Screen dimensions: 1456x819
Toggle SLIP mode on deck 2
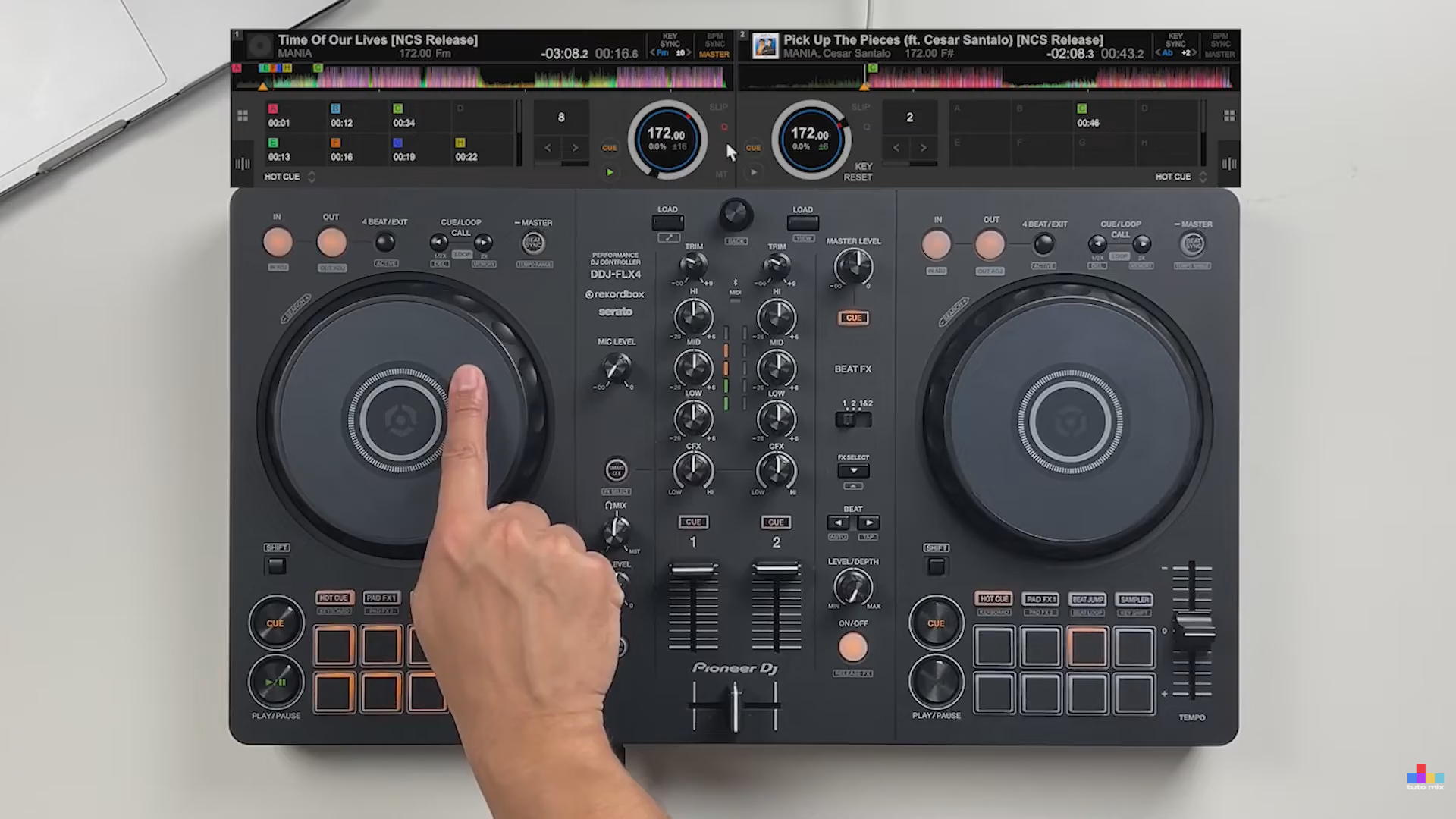[x=861, y=107]
